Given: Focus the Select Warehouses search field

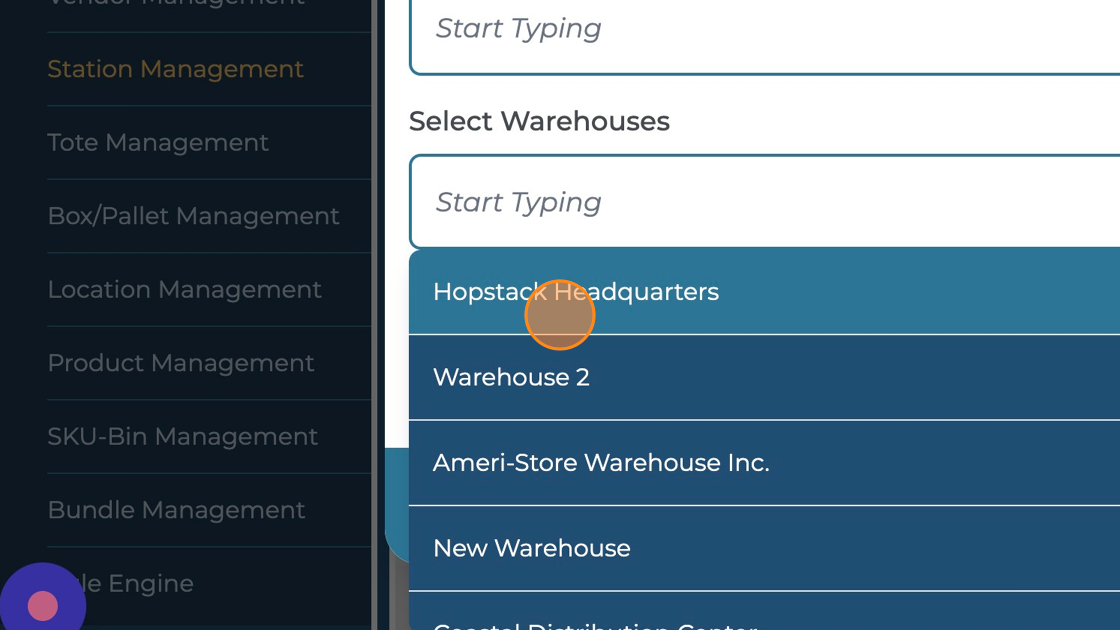Looking at the screenshot, I should pos(760,202).
